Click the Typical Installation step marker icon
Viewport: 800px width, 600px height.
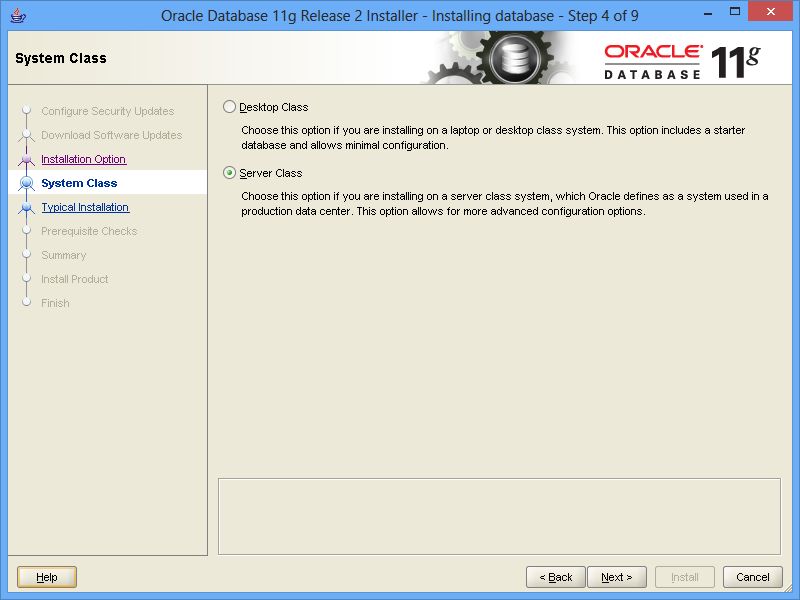point(27,207)
